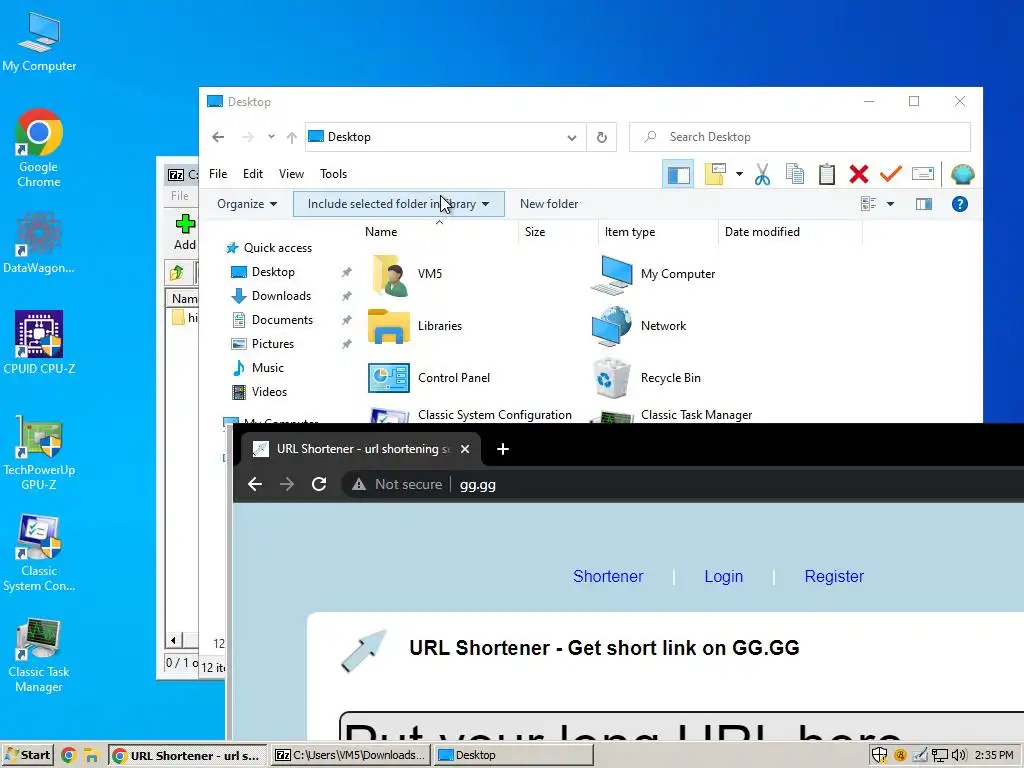Switch to 7-Zip Downloads taskbar button
Image resolution: width=1024 pixels, height=768 pixels.
[x=350, y=756]
